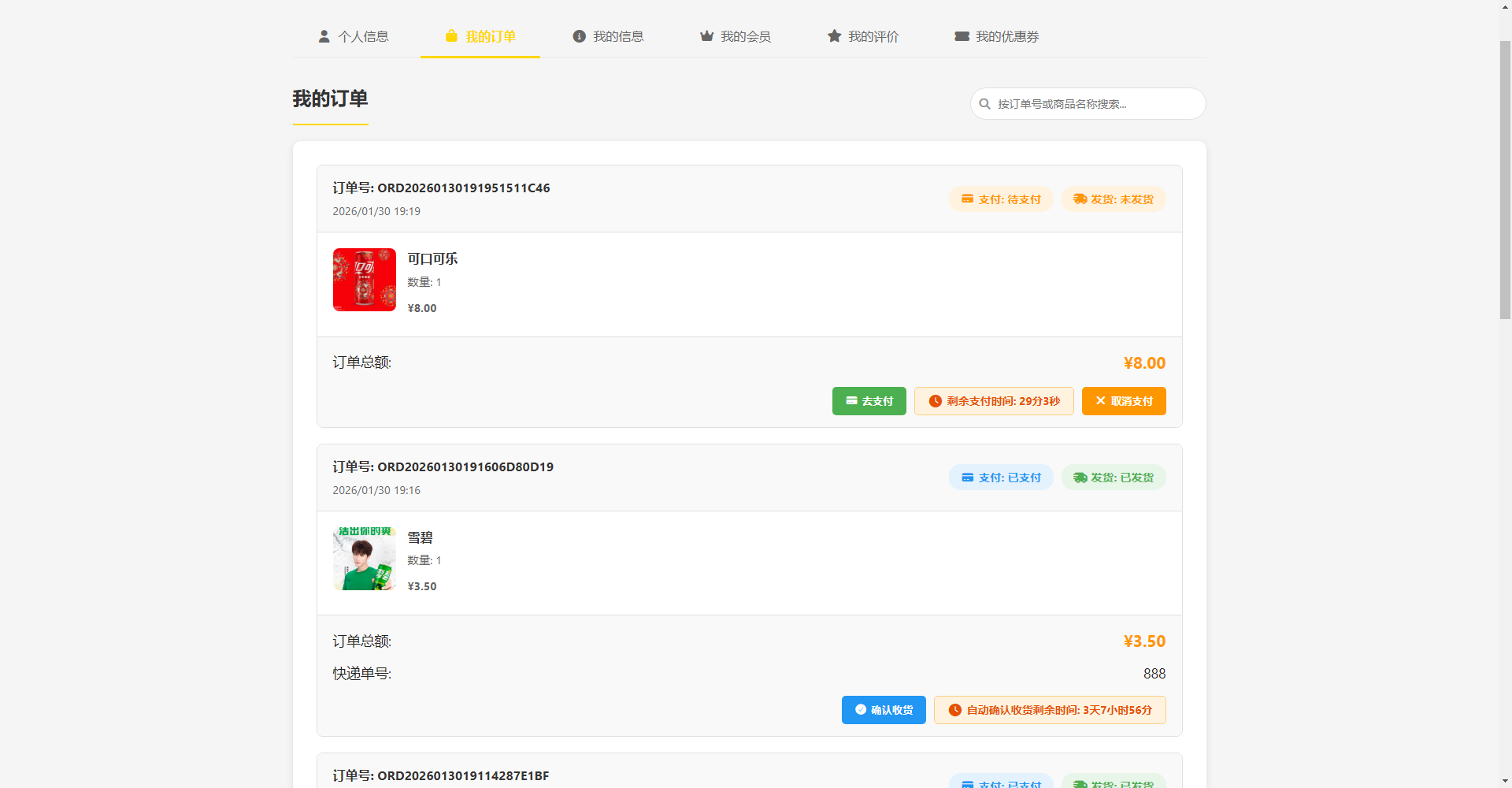
Task: Click the 发货: 未发货 status badge
Action: (x=1114, y=199)
